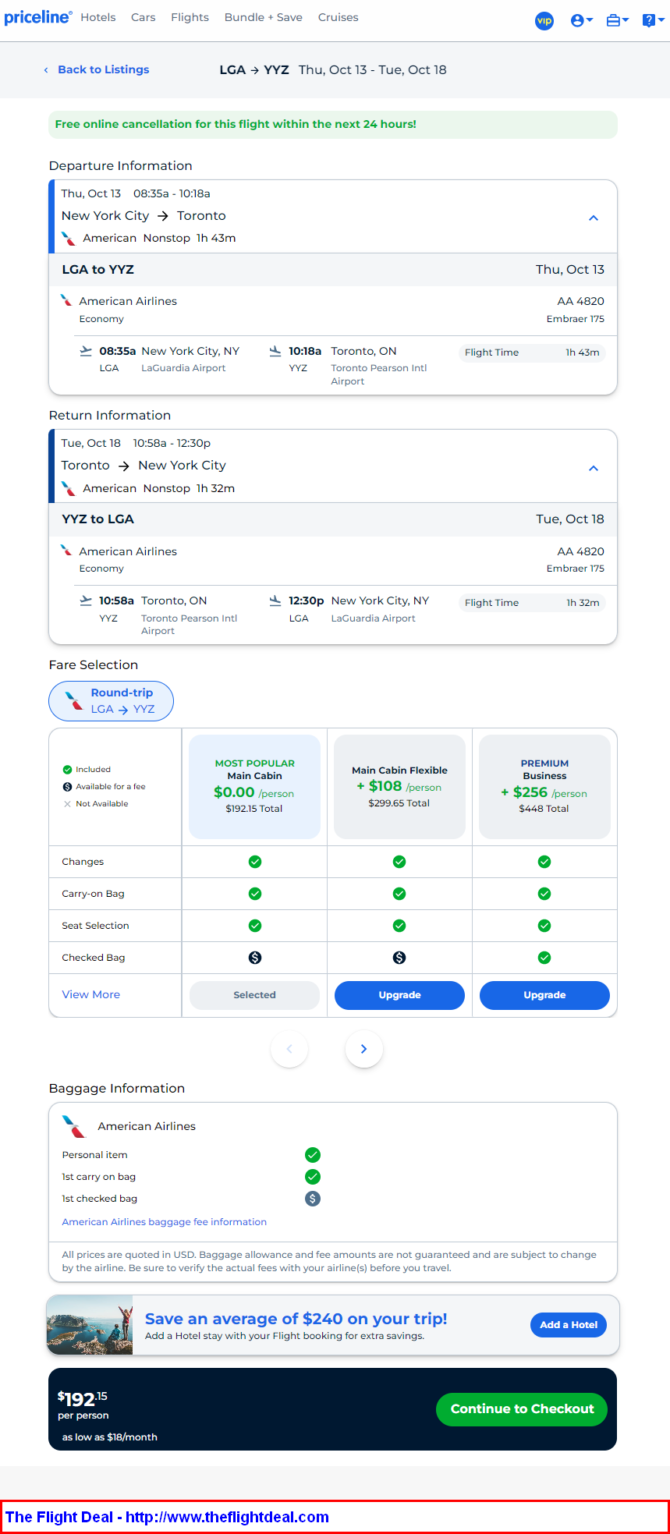Open the help question mark menu
This screenshot has height=1534, width=670.
click(652, 20)
